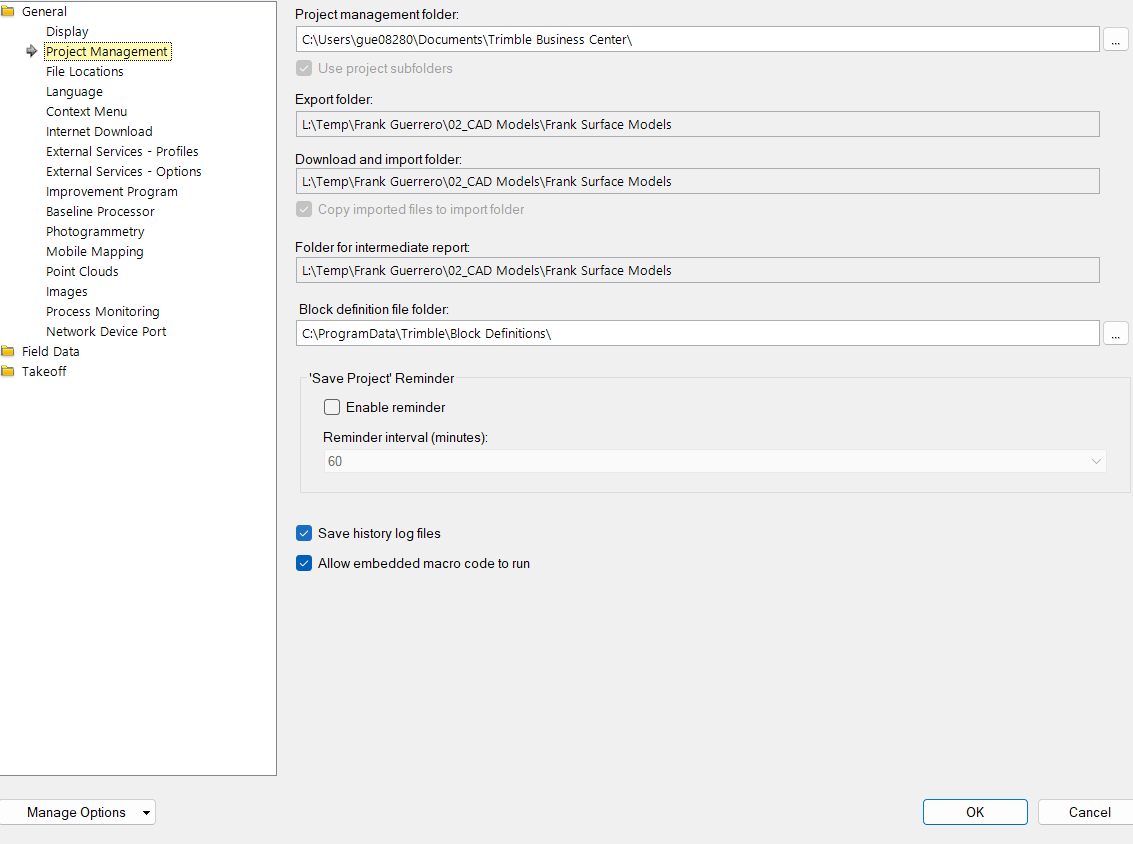
Task: Click the Block definition file folder field
Action: pyautogui.click(x=698, y=333)
